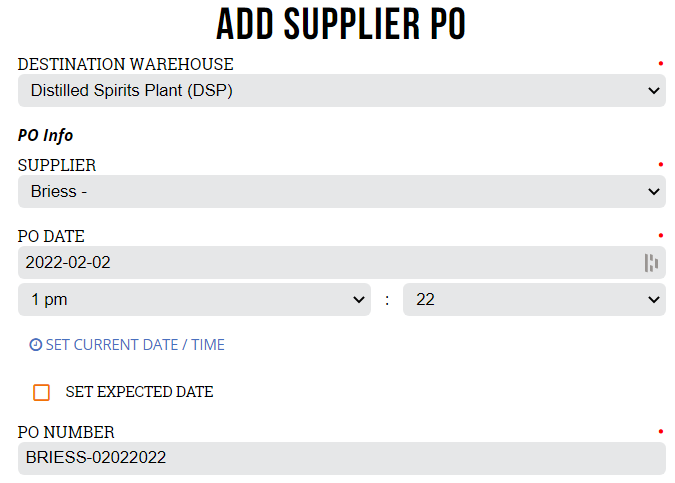Click the Set Expected Date label text
The image size is (675, 483).
139,392
